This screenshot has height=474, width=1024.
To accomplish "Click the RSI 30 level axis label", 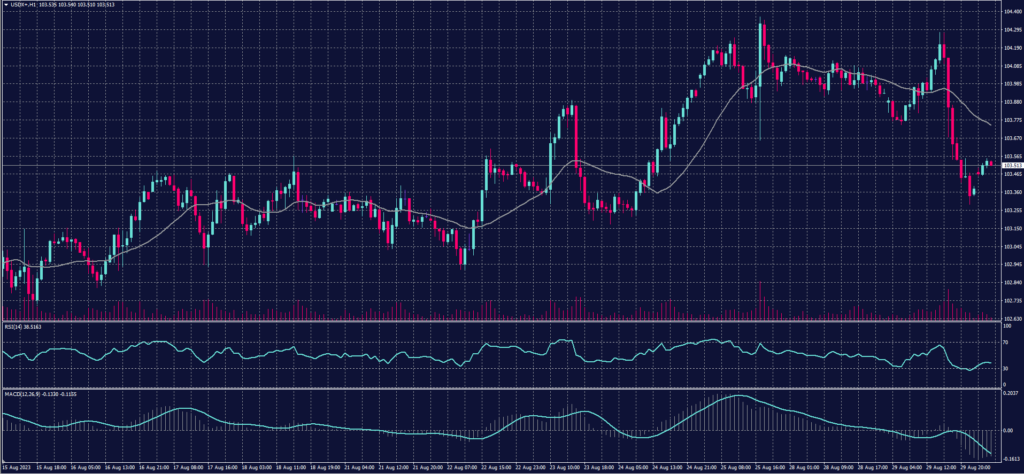I will (x=1004, y=368).
